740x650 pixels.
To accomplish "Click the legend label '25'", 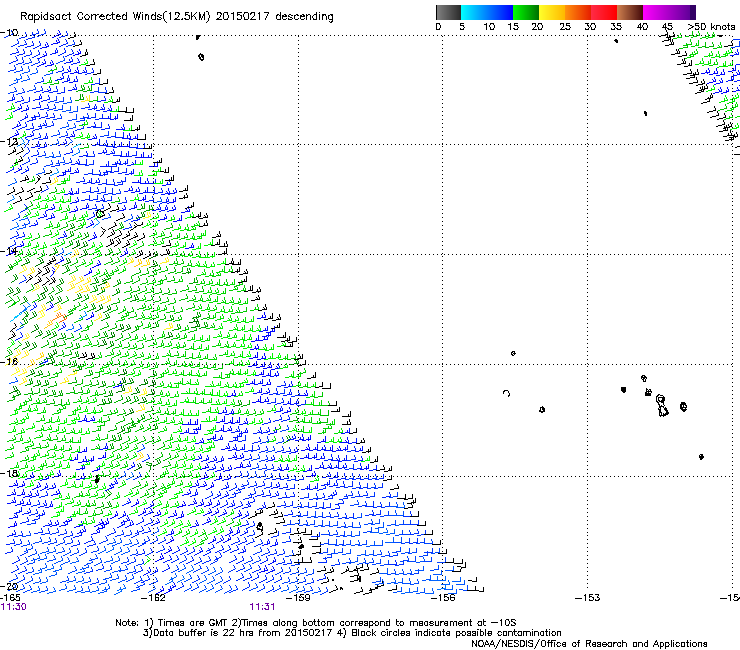I will [565, 27].
